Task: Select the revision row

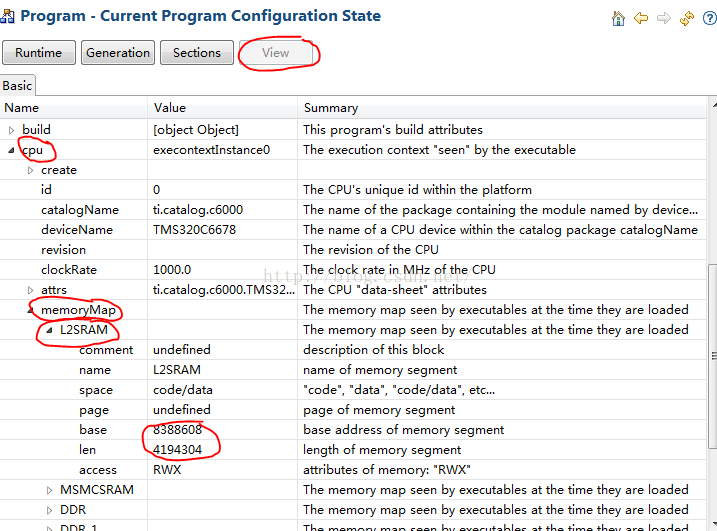Action: (x=353, y=250)
